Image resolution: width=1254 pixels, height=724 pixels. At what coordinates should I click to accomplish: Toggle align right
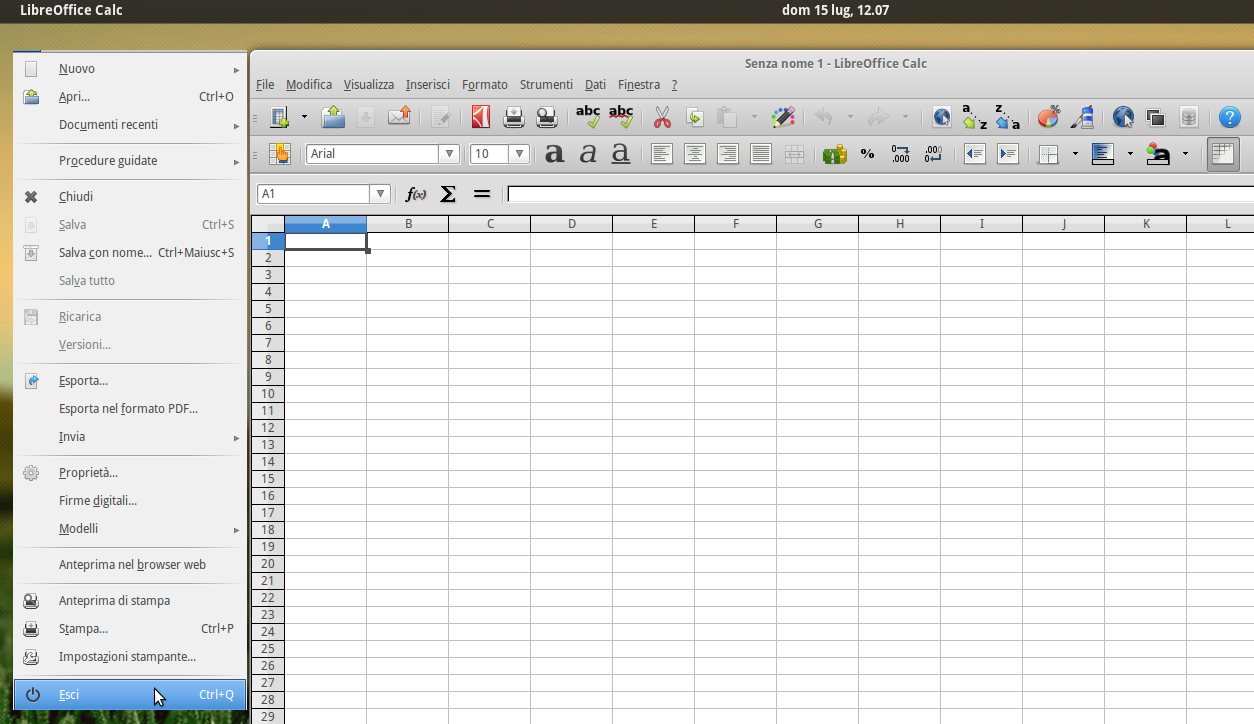tap(728, 154)
